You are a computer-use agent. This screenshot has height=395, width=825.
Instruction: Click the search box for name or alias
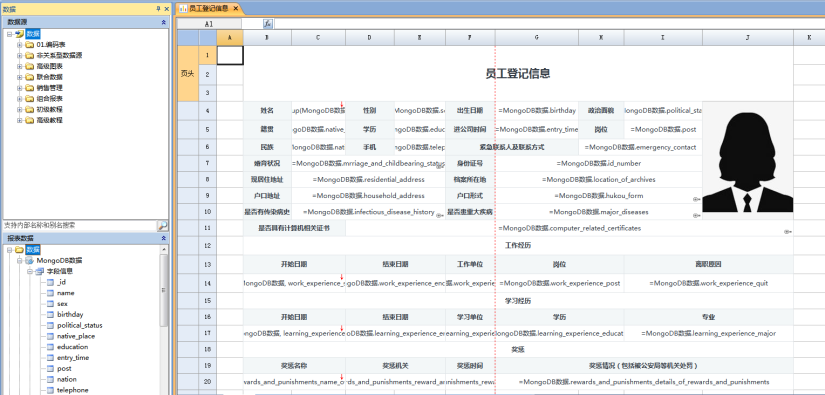tap(80, 226)
